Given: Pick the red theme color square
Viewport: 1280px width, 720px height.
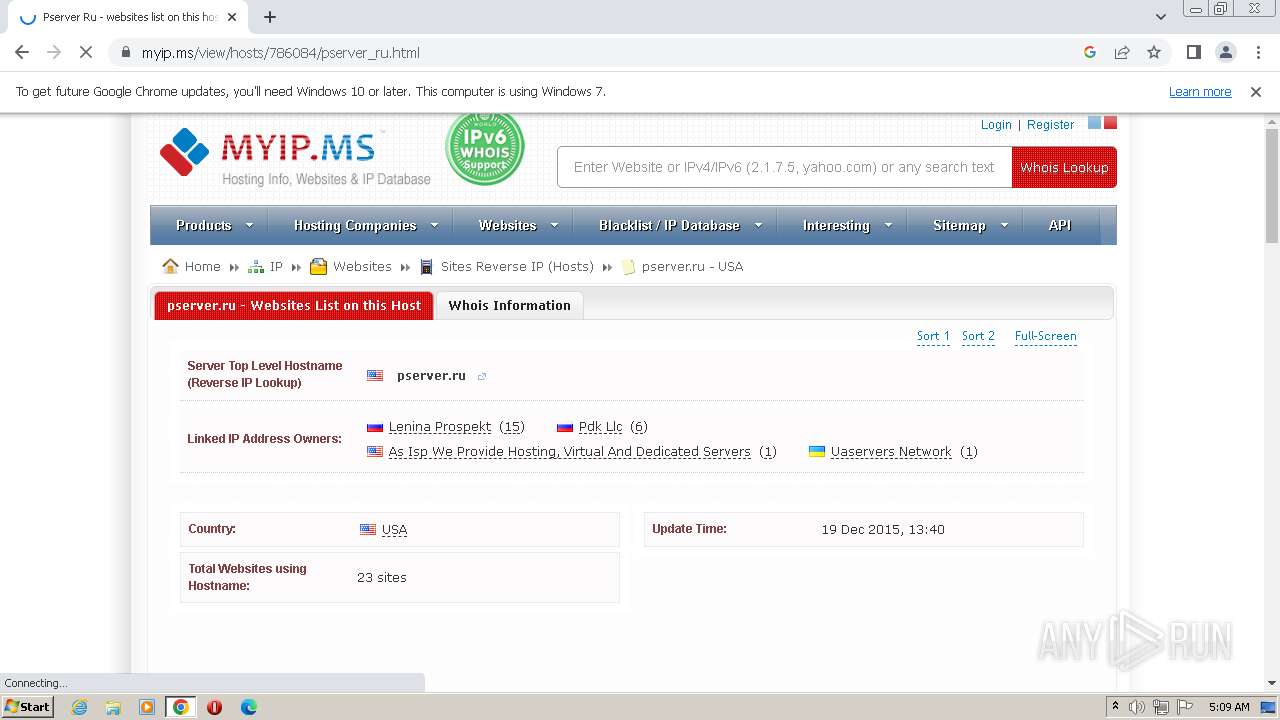Looking at the screenshot, I should (x=1110, y=123).
